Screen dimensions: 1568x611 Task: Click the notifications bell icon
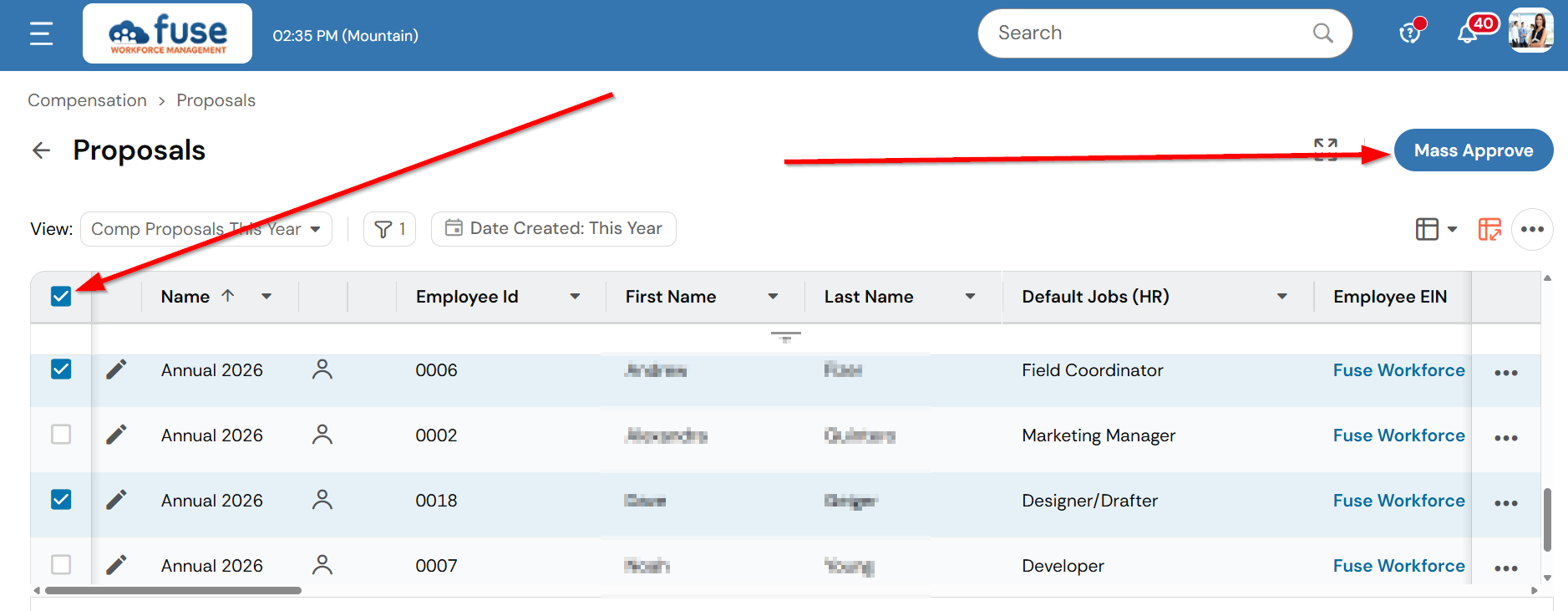(x=1466, y=34)
